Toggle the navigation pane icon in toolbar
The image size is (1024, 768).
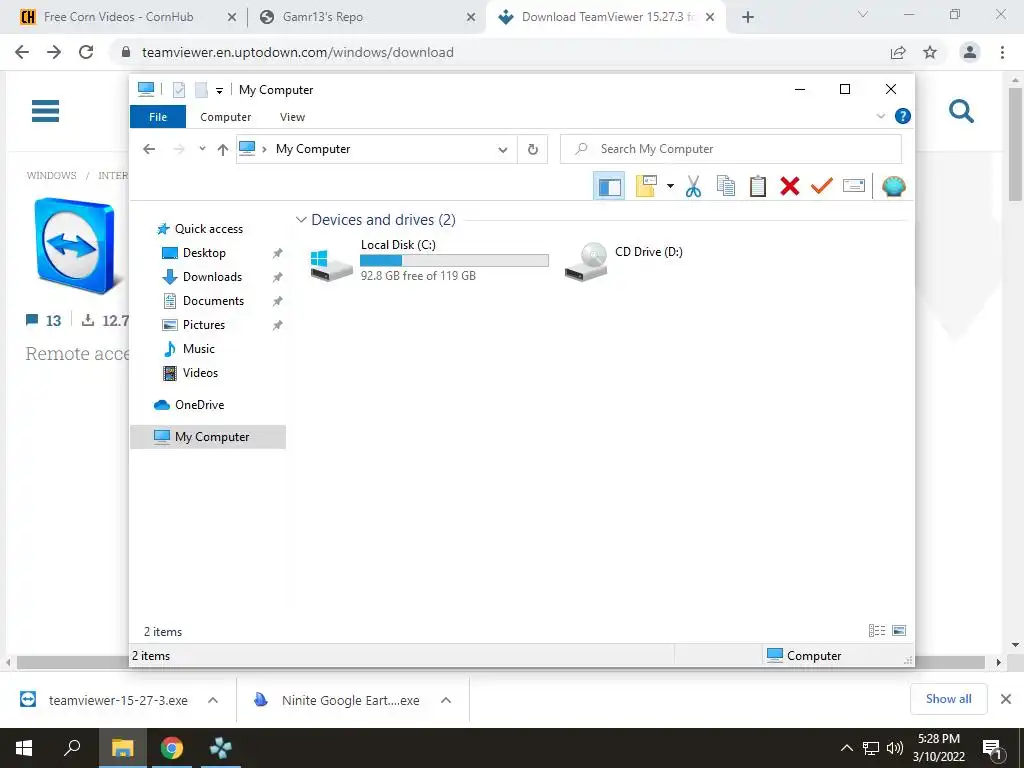(609, 187)
